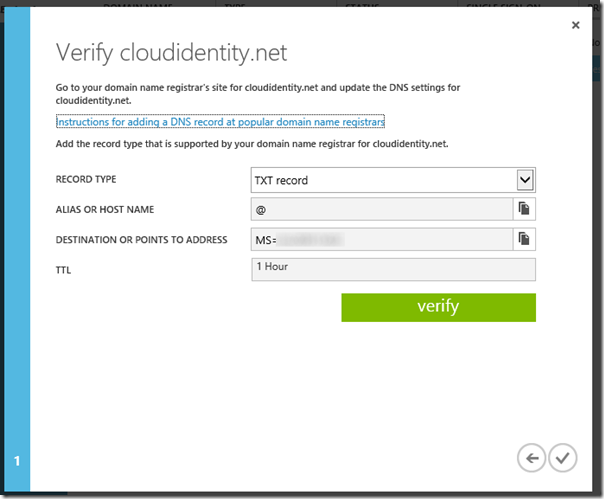The width and height of the screenshot is (604, 499).
Task: Copy the alias or host name value
Action: pos(524,209)
